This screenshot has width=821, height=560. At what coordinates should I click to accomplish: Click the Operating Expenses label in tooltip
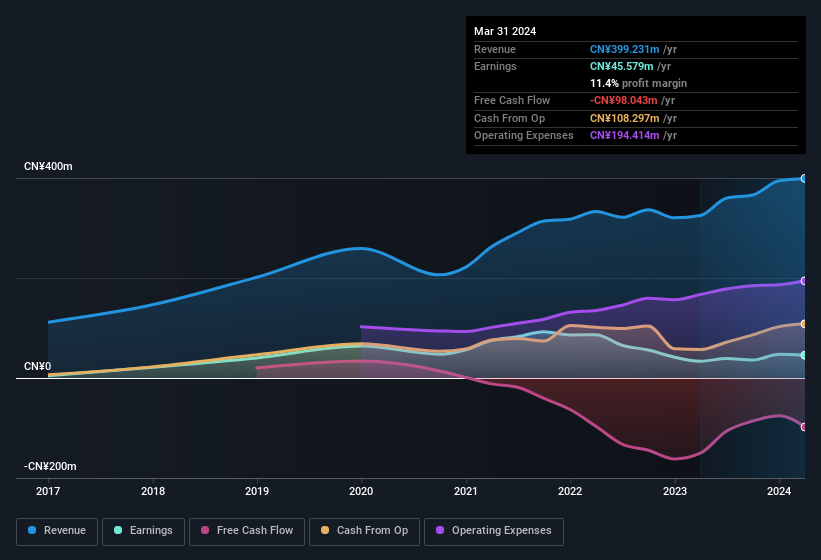pyautogui.click(x=524, y=135)
